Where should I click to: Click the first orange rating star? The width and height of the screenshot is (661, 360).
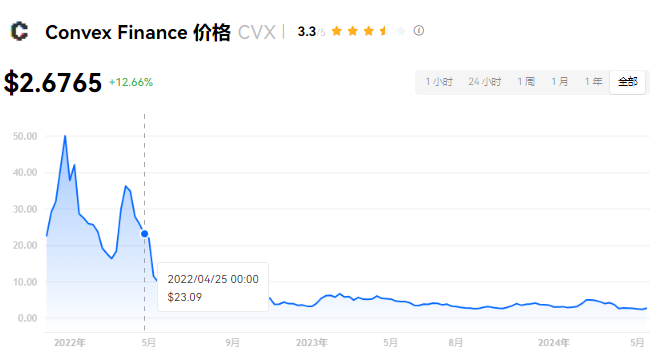click(x=336, y=31)
